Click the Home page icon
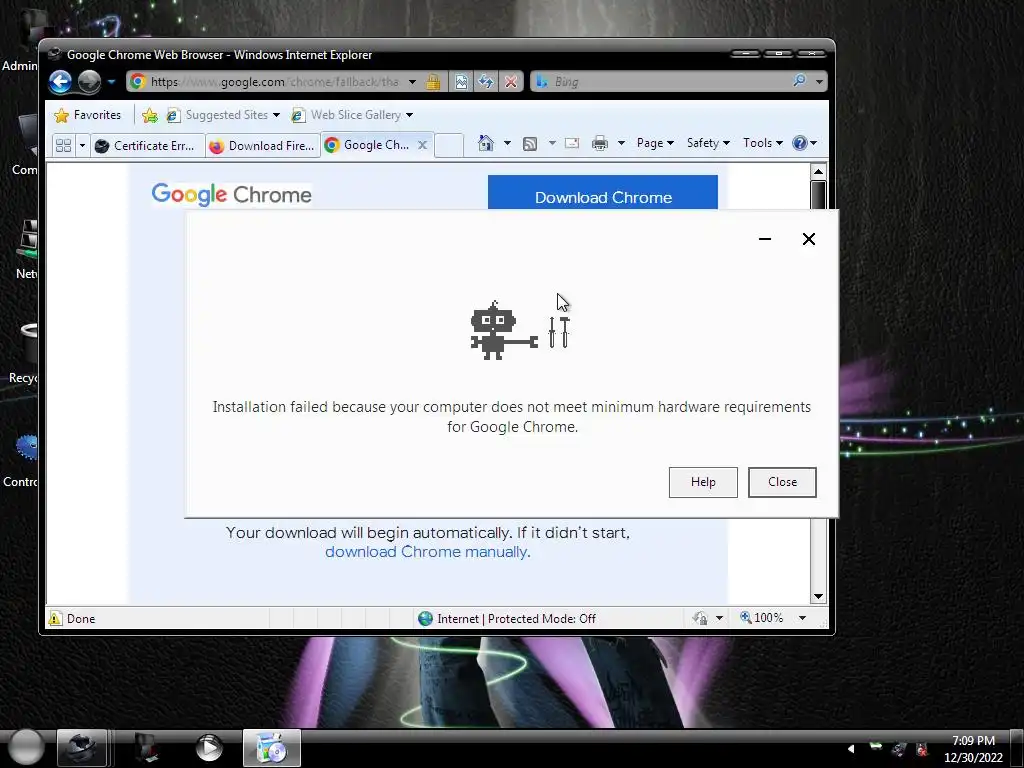Image resolution: width=1024 pixels, height=768 pixels. tap(485, 143)
